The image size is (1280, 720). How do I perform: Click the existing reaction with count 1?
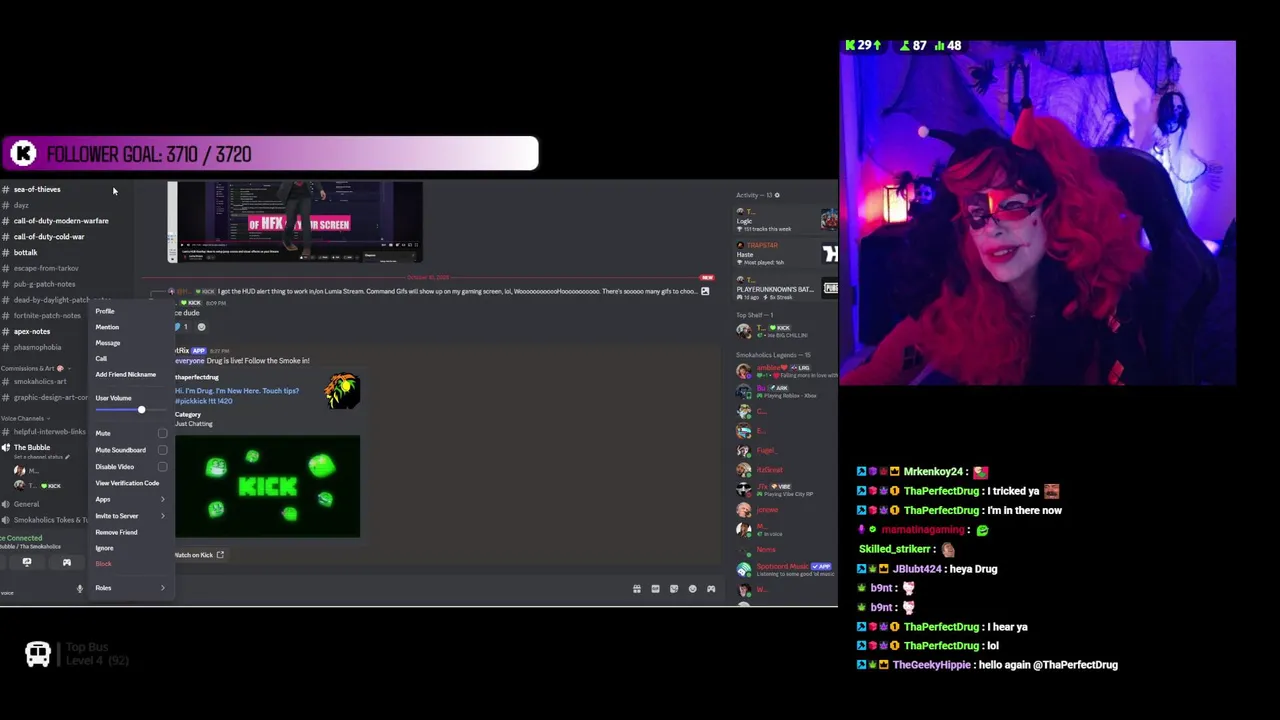pos(182,327)
